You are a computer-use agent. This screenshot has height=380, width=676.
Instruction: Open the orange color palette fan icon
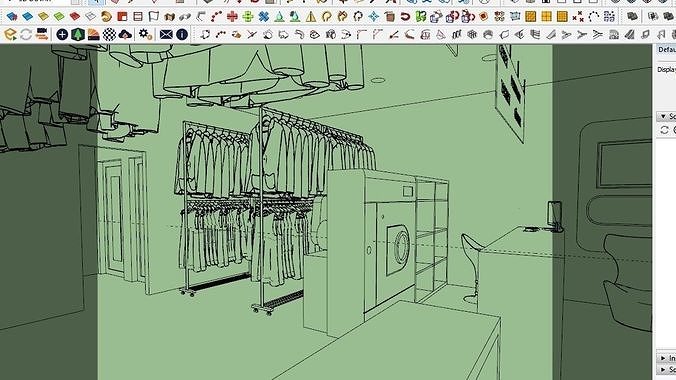click(x=94, y=34)
